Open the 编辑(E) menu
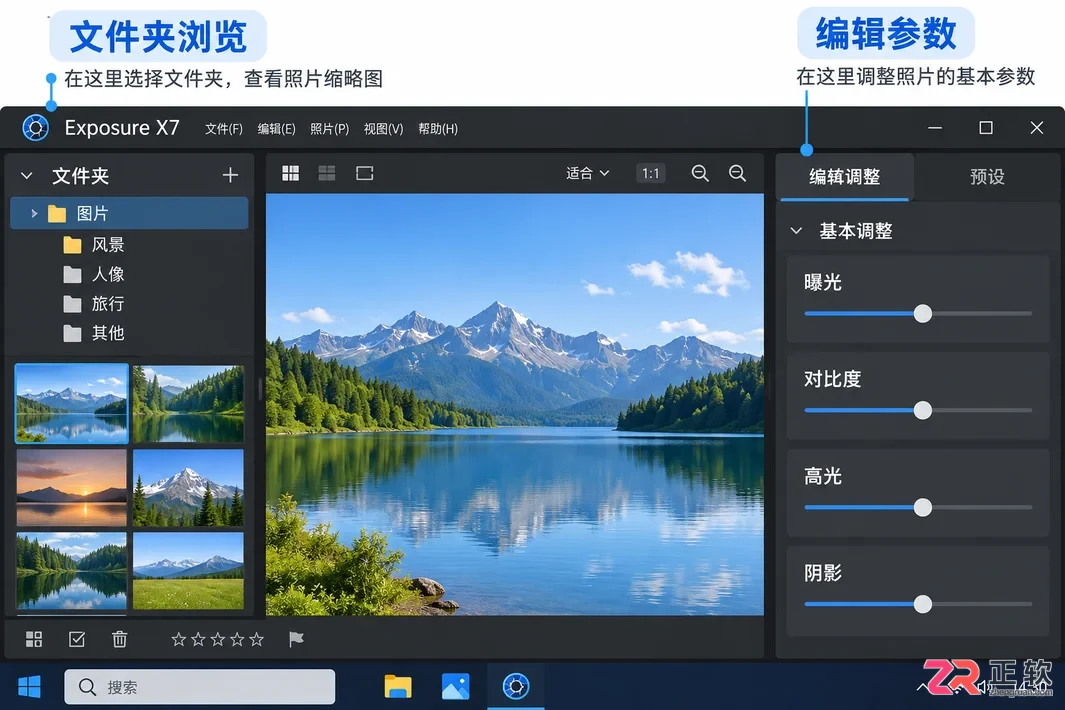 (276, 128)
